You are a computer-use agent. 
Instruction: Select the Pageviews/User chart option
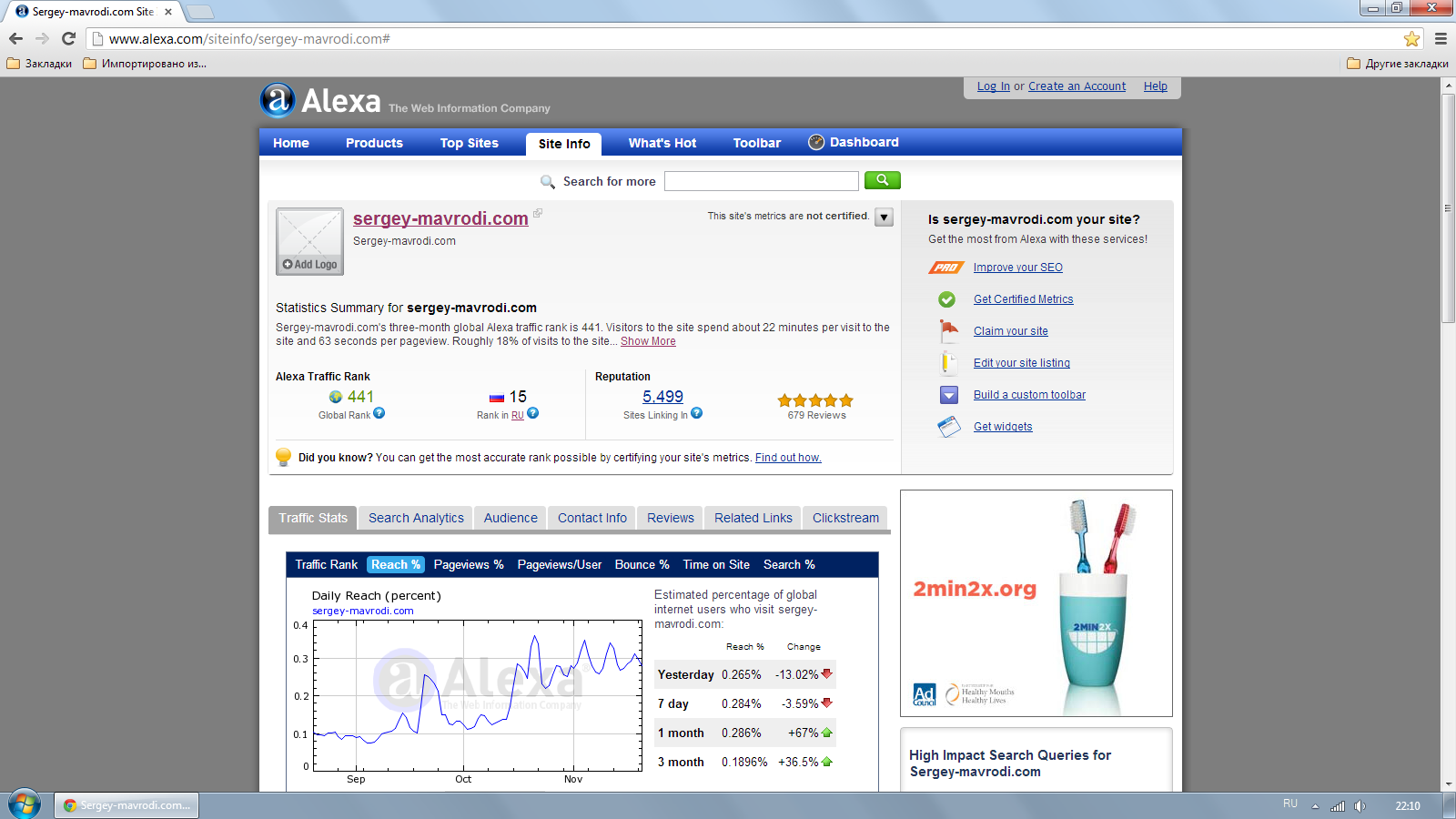560,564
